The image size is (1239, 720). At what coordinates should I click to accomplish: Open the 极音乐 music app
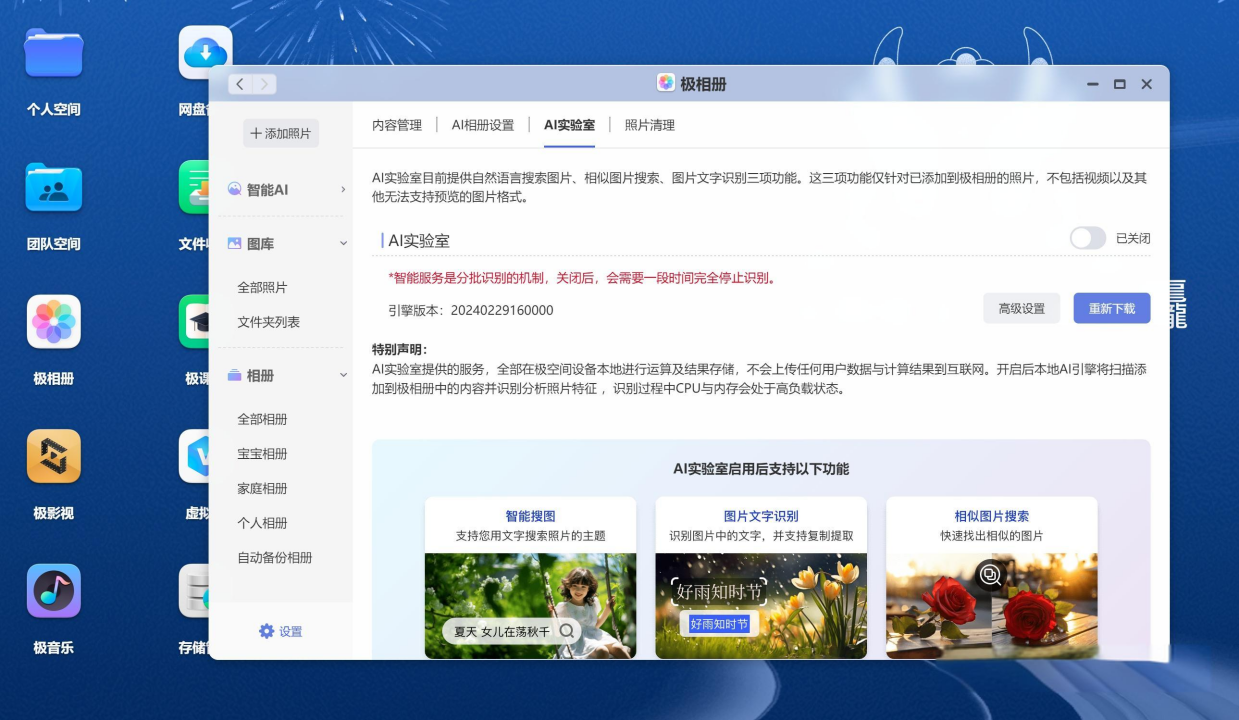53,591
